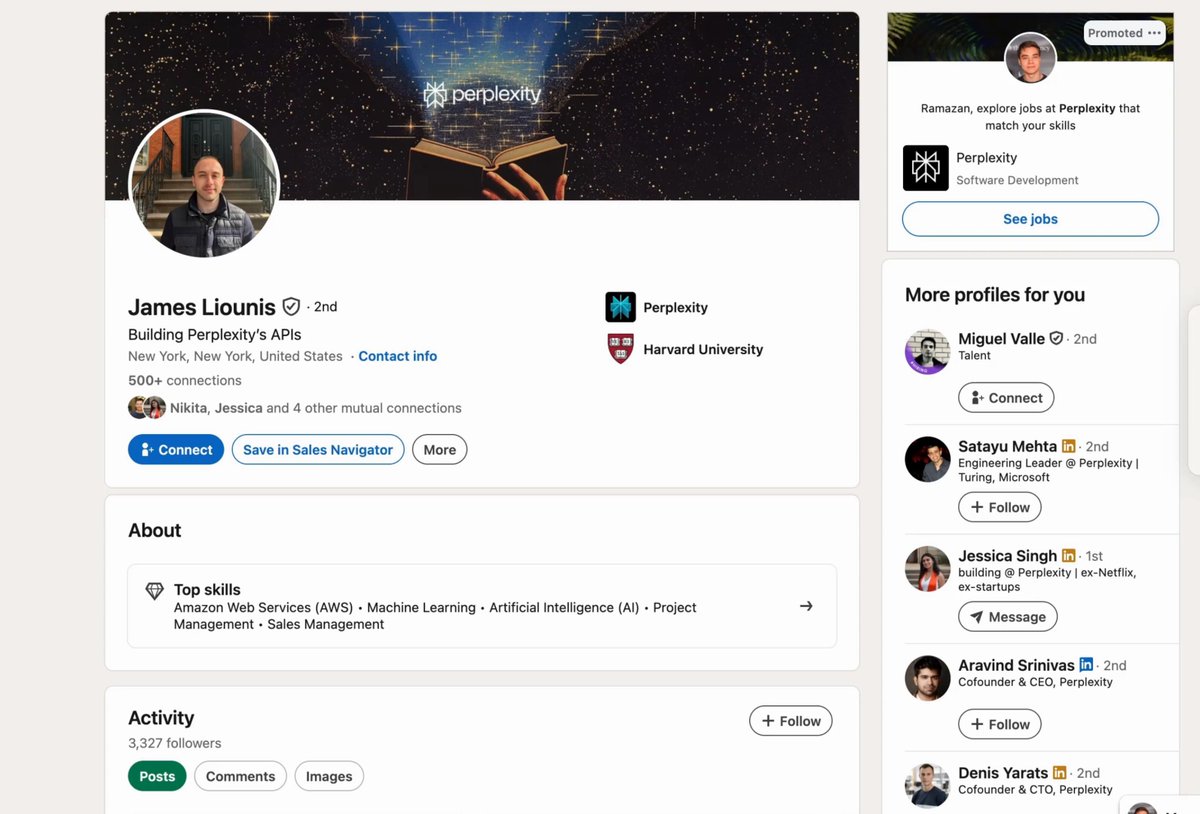Click the avatar in the promoted ad
This screenshot has height=814, width=1200.
point(1030,58)
